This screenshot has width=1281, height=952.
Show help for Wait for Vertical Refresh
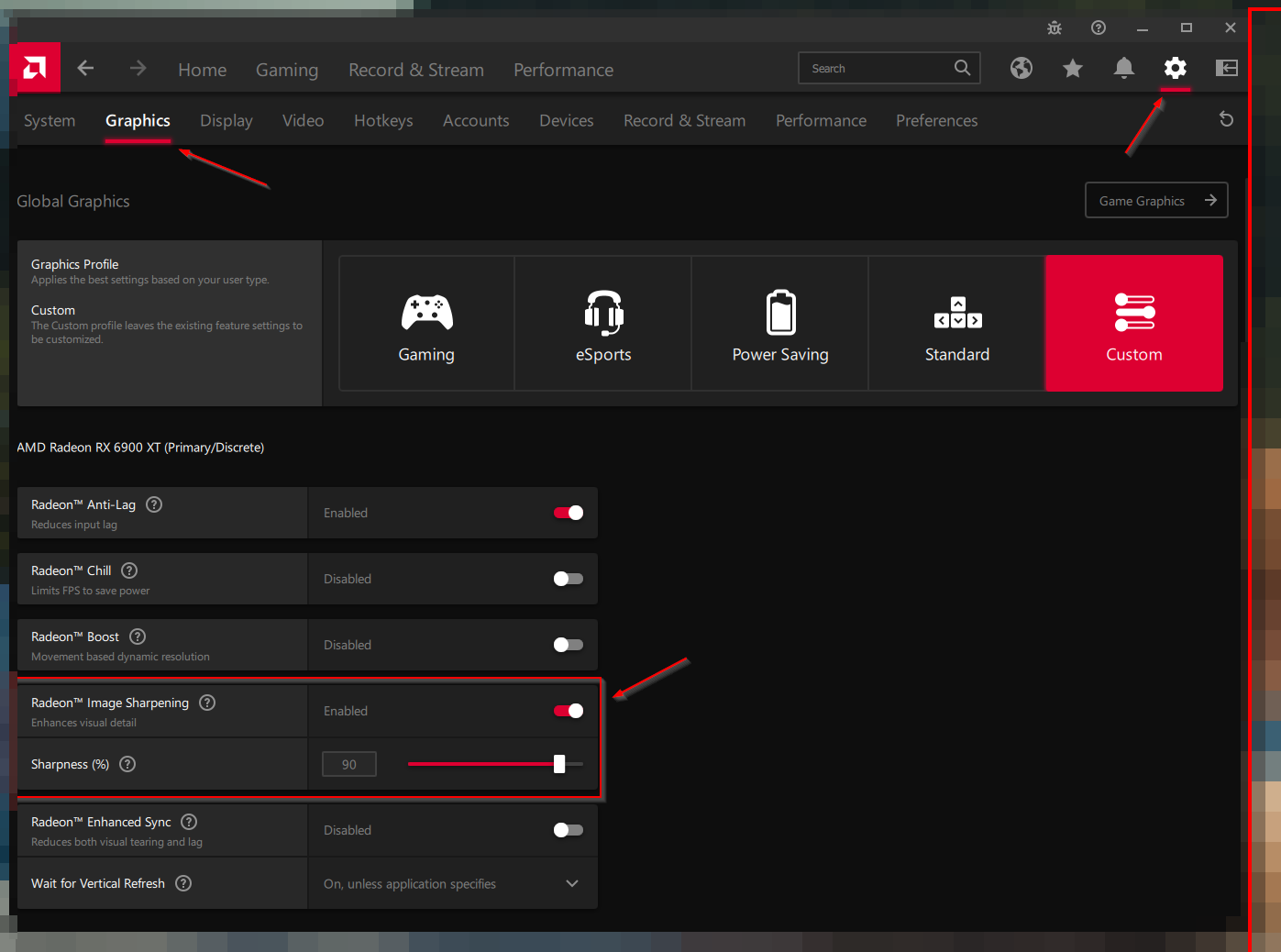click(183, 883)
